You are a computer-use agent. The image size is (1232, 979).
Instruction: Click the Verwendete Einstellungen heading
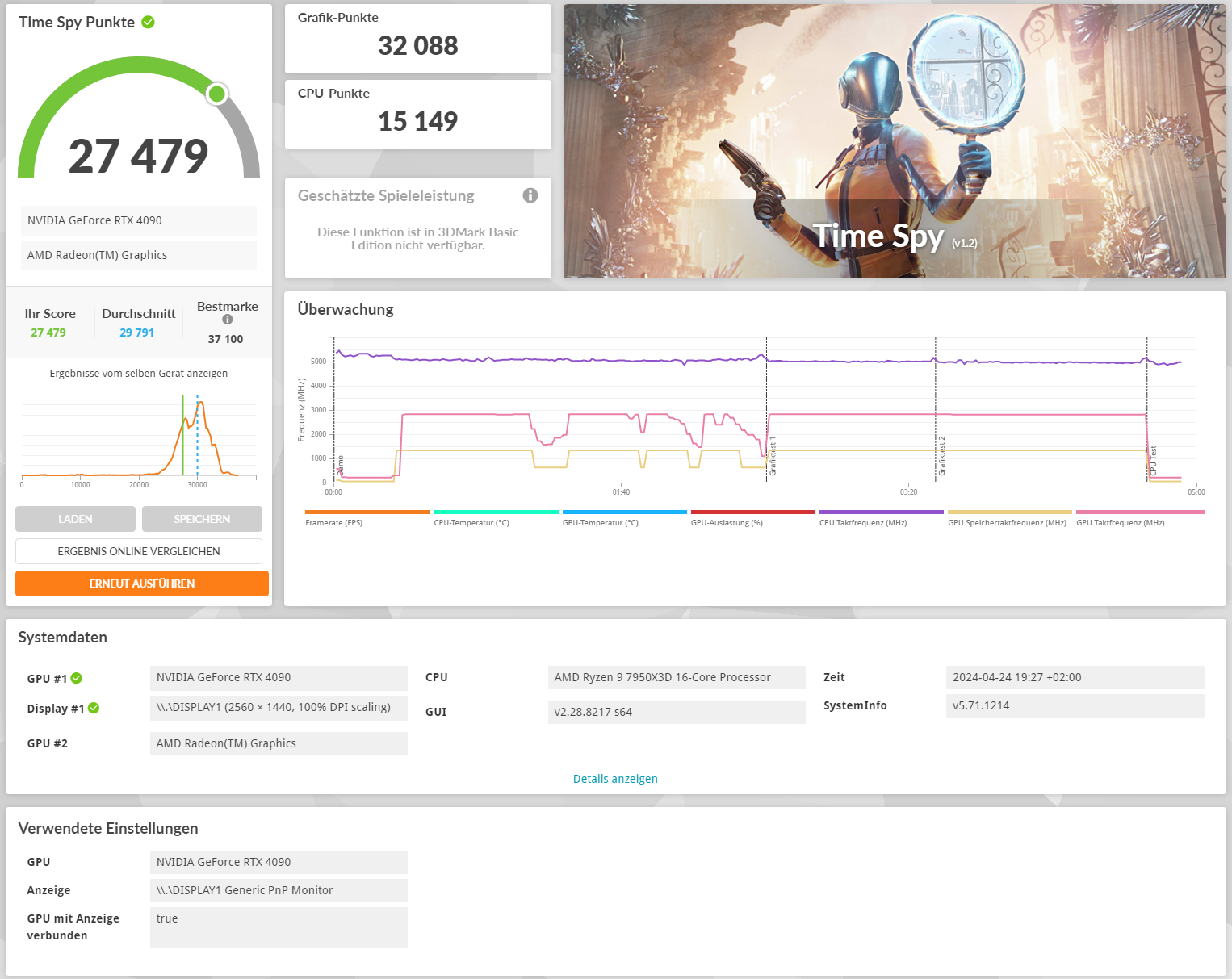[108, 829]
